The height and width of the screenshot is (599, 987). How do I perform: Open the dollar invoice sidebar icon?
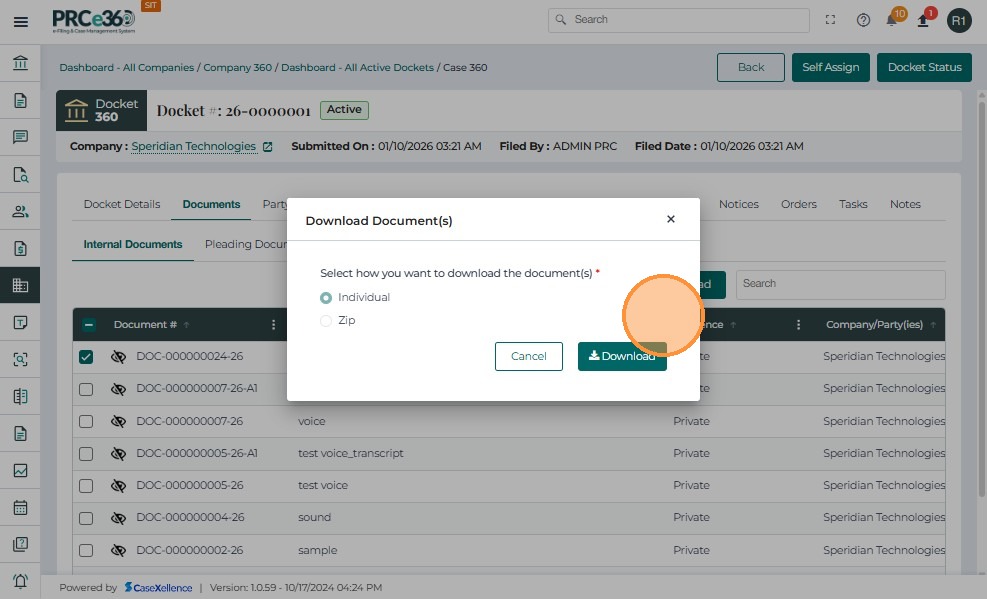pyautogui.click(x=20, y=248)
